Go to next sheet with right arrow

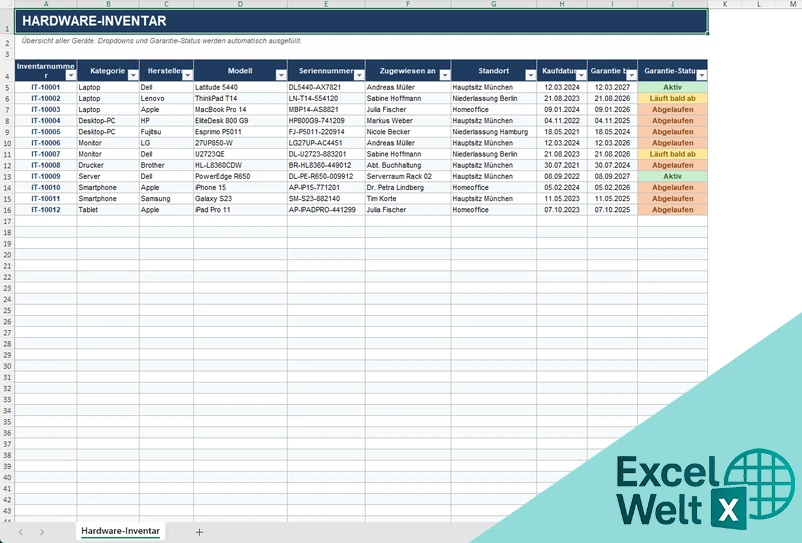pos(42,532)
